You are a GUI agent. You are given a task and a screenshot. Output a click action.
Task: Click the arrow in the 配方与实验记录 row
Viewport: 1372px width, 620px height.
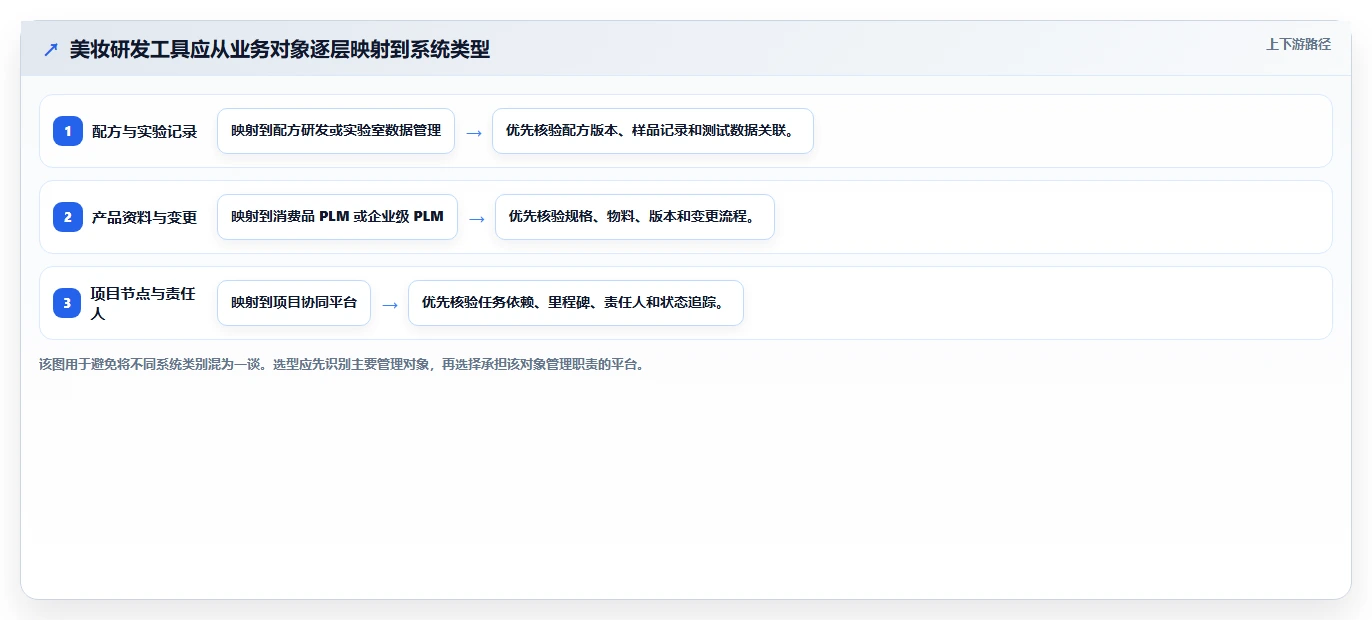pos(474,132)
